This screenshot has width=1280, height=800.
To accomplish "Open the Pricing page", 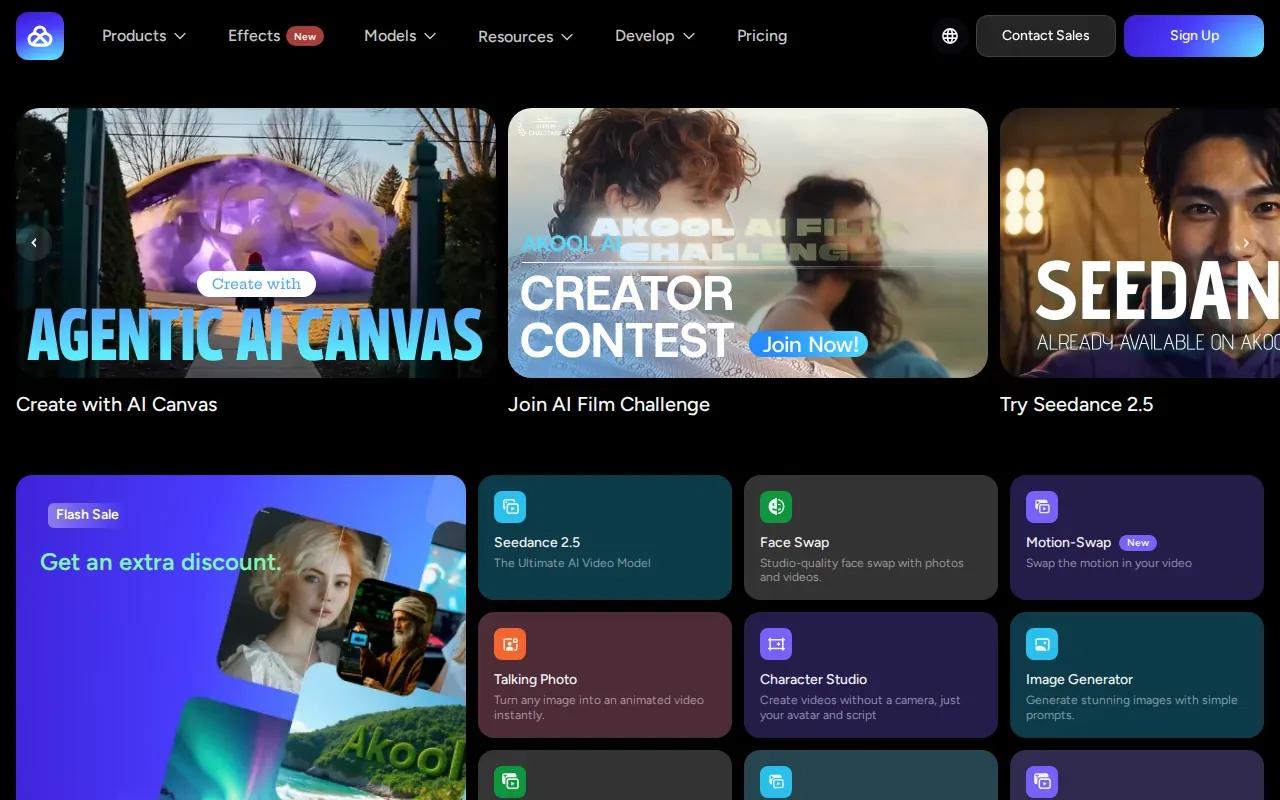I will pos(762,36).
